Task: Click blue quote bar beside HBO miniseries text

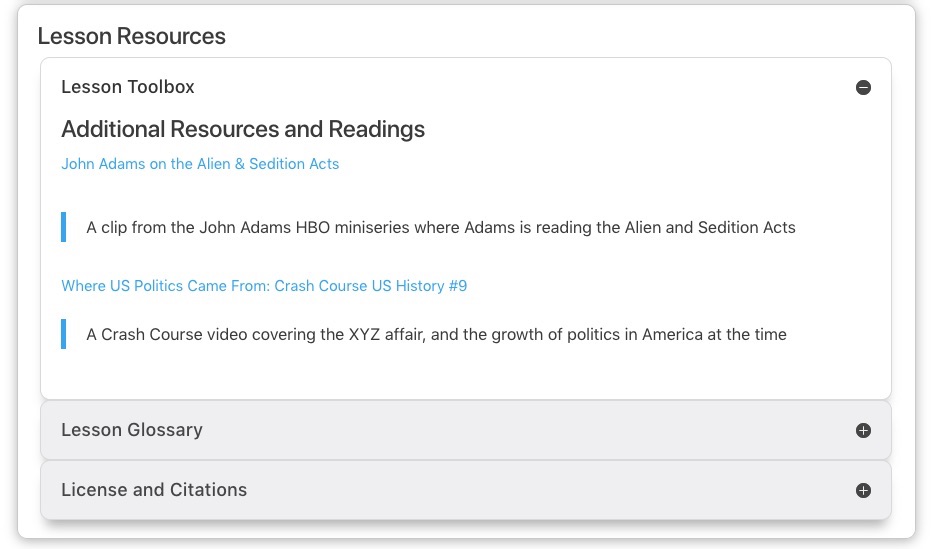Action: 64,227
